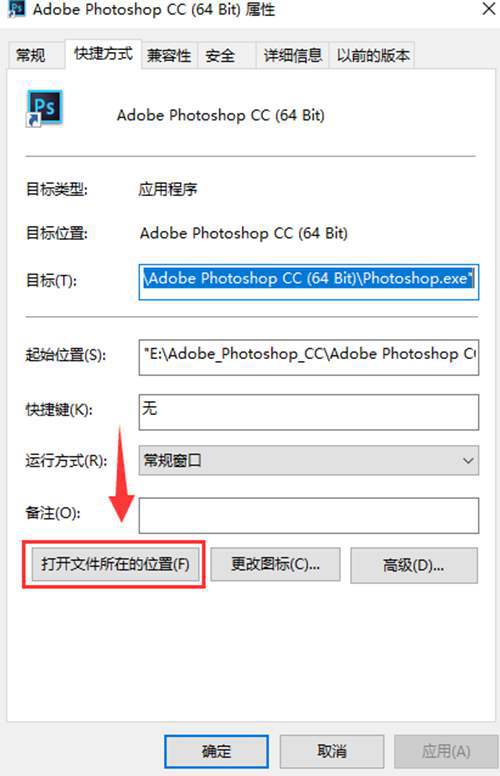
Task: Click the 更改图标(C)... button
Action: coord(275,564)
